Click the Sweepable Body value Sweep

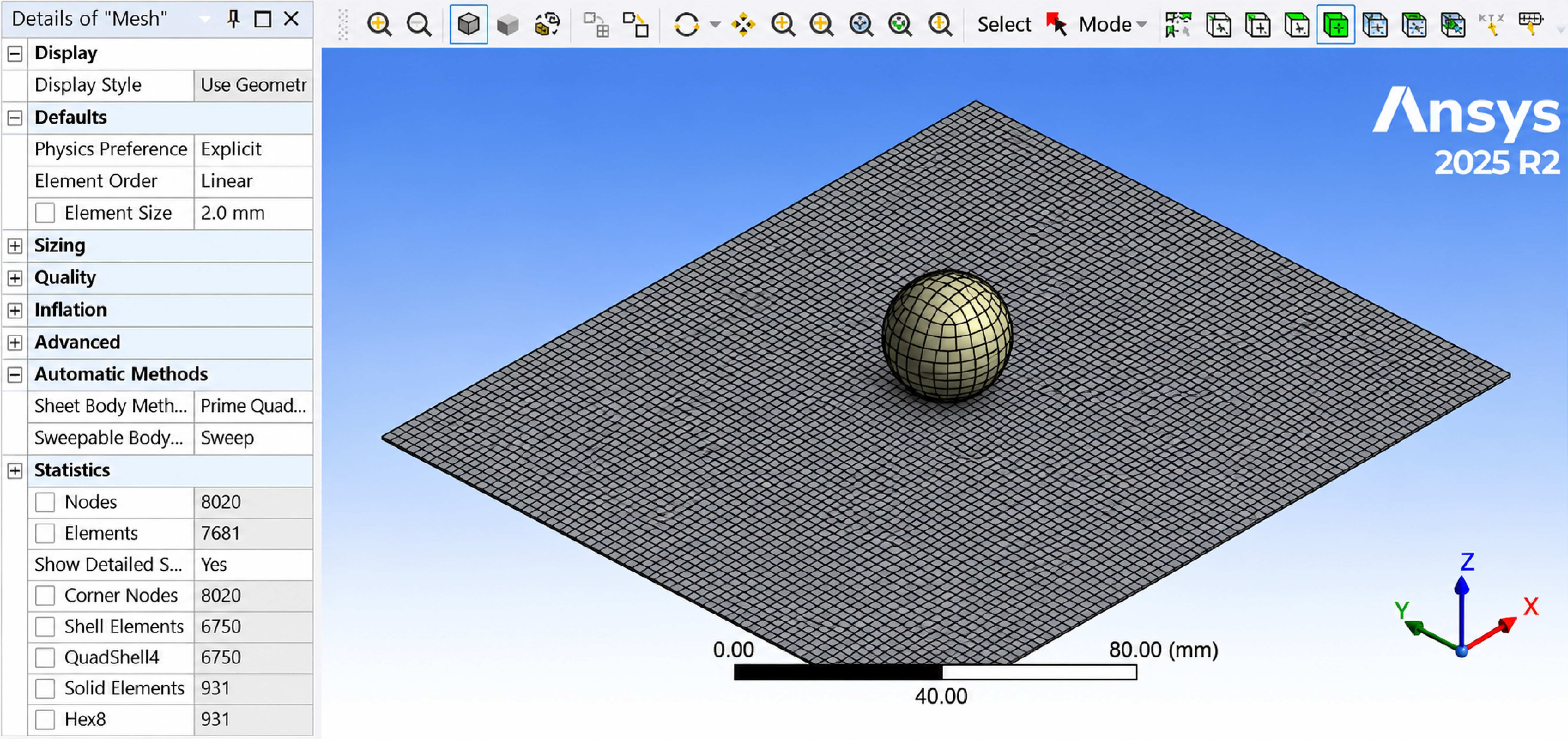tap(253, 438)
